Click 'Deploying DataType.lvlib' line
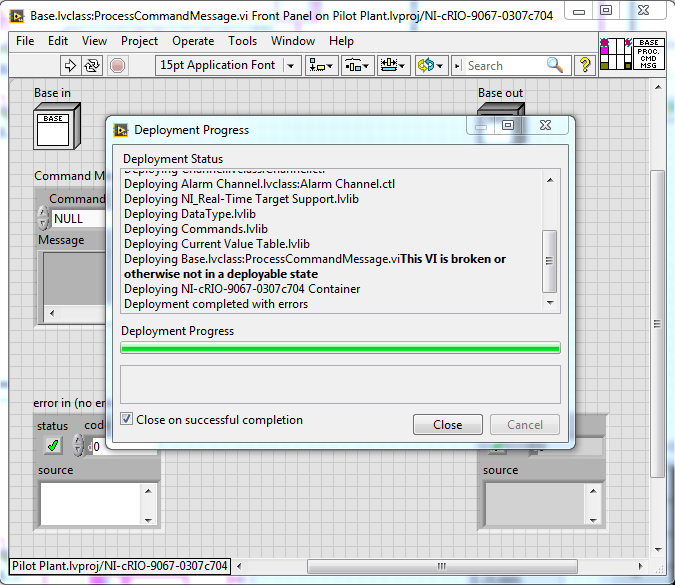This screenshot has width=675, height=585. point(190,214)
